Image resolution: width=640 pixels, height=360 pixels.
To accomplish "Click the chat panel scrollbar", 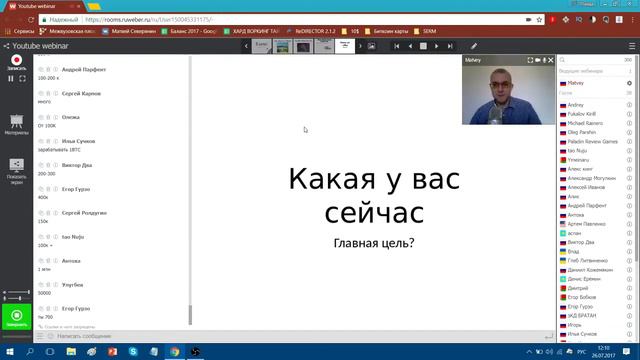I will (x=190, y=314).
